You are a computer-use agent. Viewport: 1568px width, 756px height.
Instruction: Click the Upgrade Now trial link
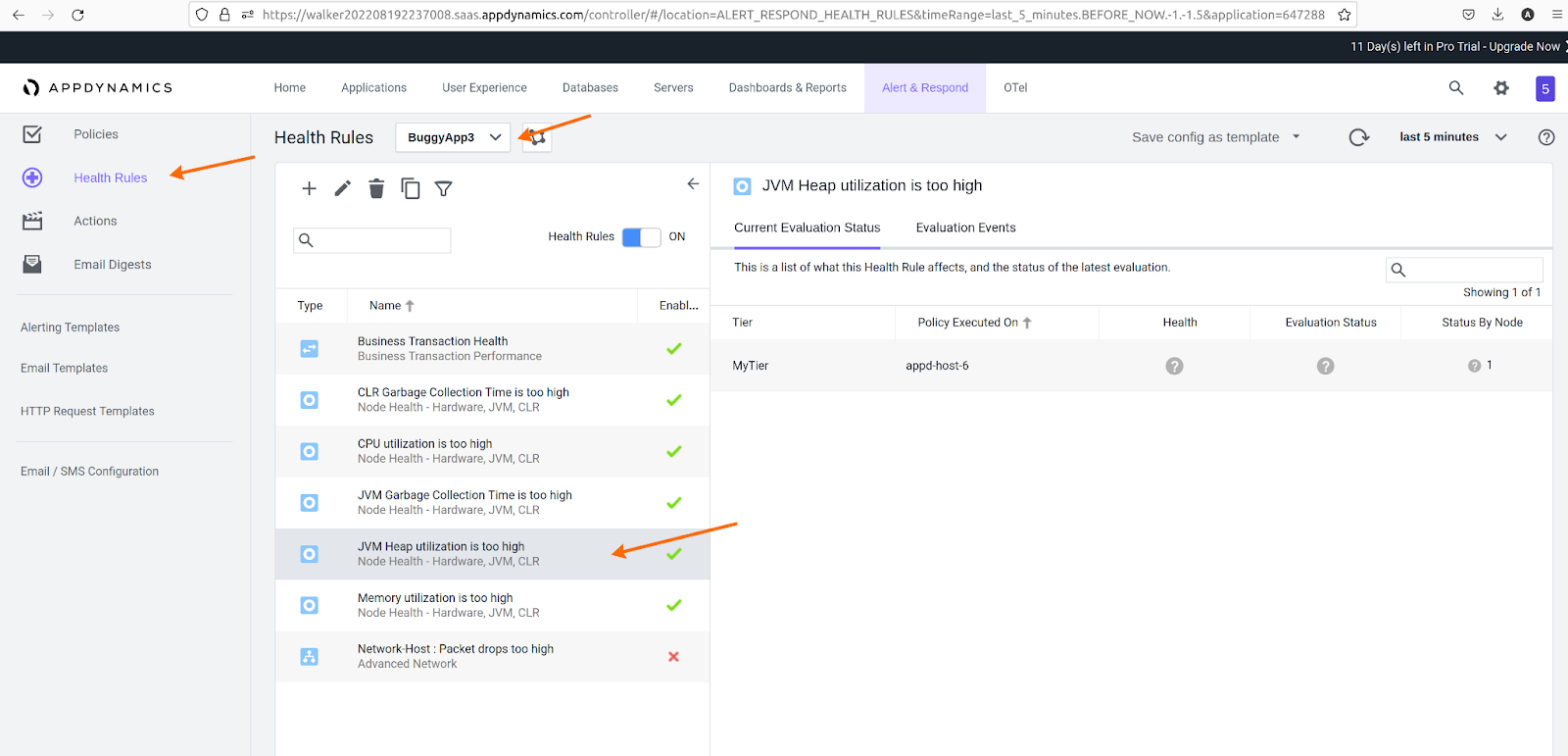click(1525, 47)
